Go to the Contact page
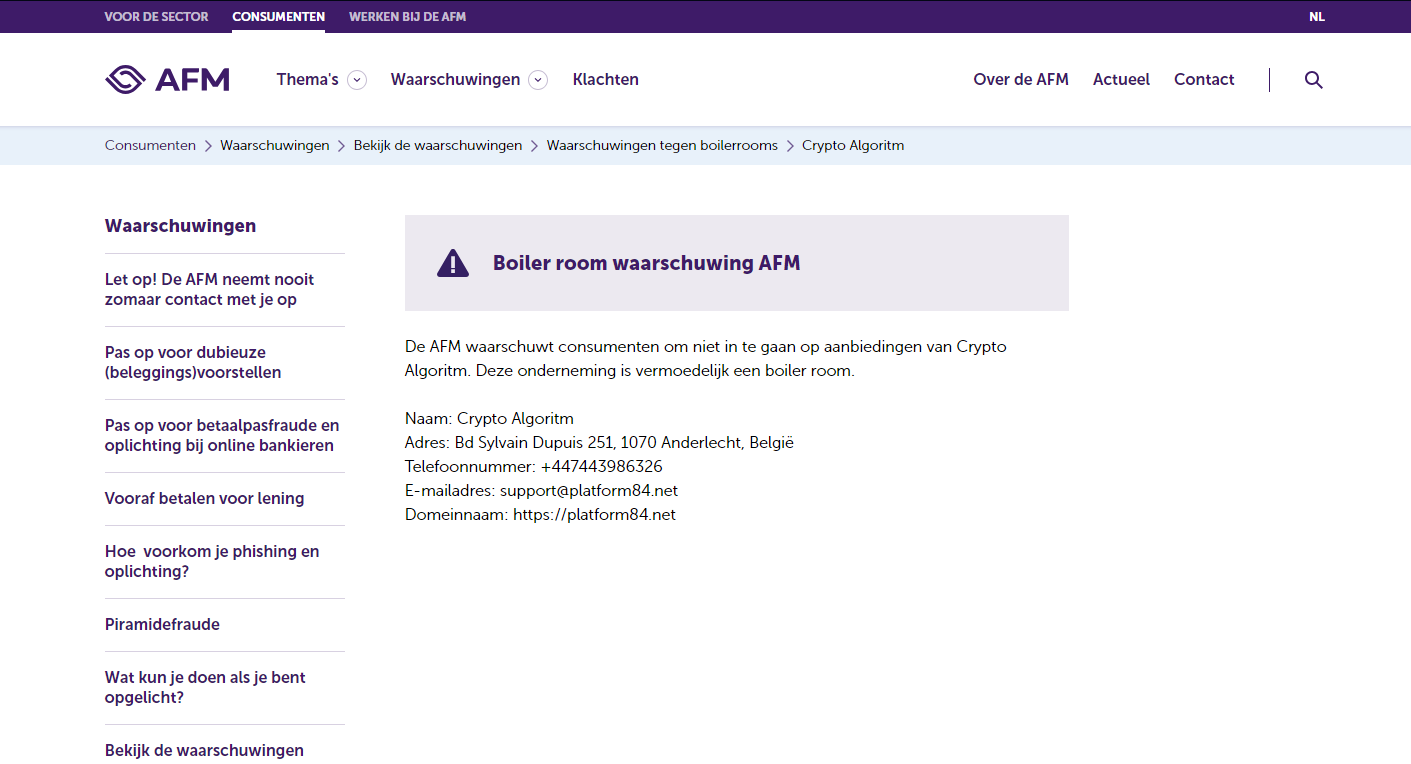Image resolution: width=1411 pixels, height=764 pixels. (x=1204, y=80)
